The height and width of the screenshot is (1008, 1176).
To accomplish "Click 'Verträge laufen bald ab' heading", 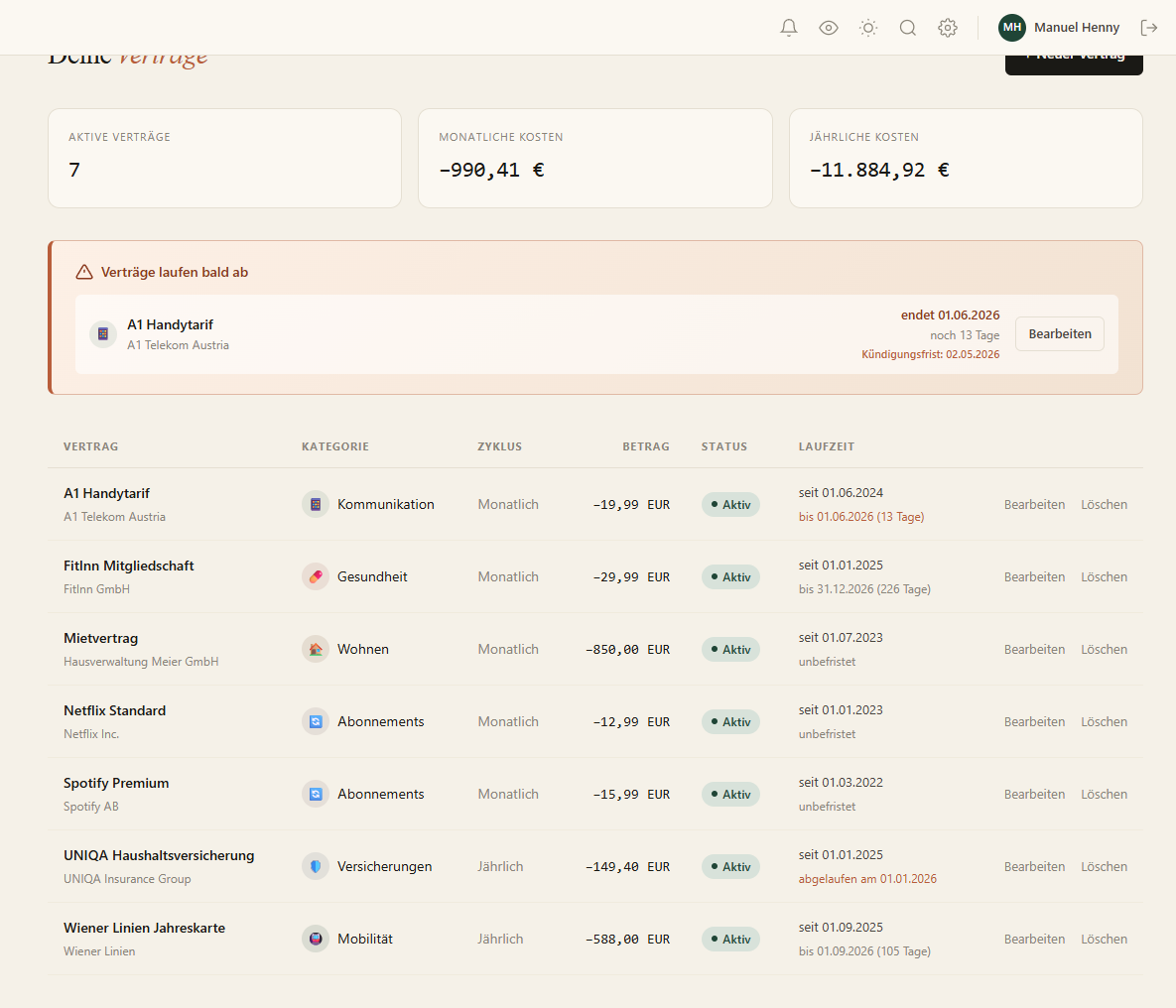I will (x=174, y=272).
